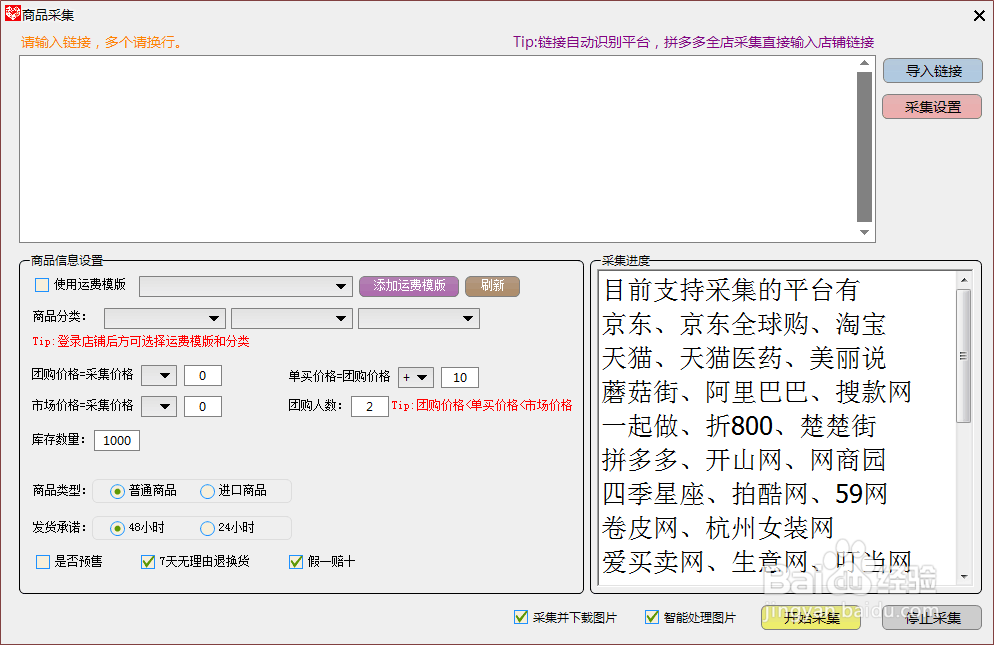This screenshot has height=645, width=994.
Task: Disable 采集并下载图片
Action: 521,617
